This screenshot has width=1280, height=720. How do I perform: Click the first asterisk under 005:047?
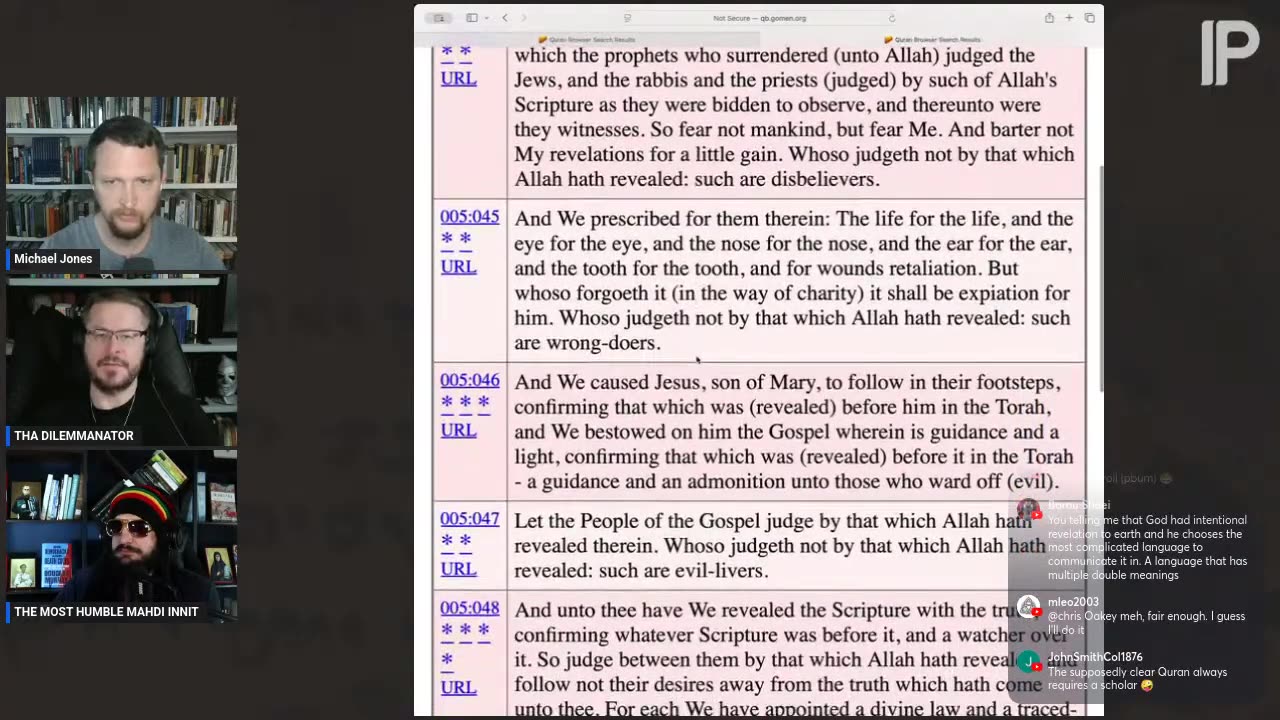point(447,543)
